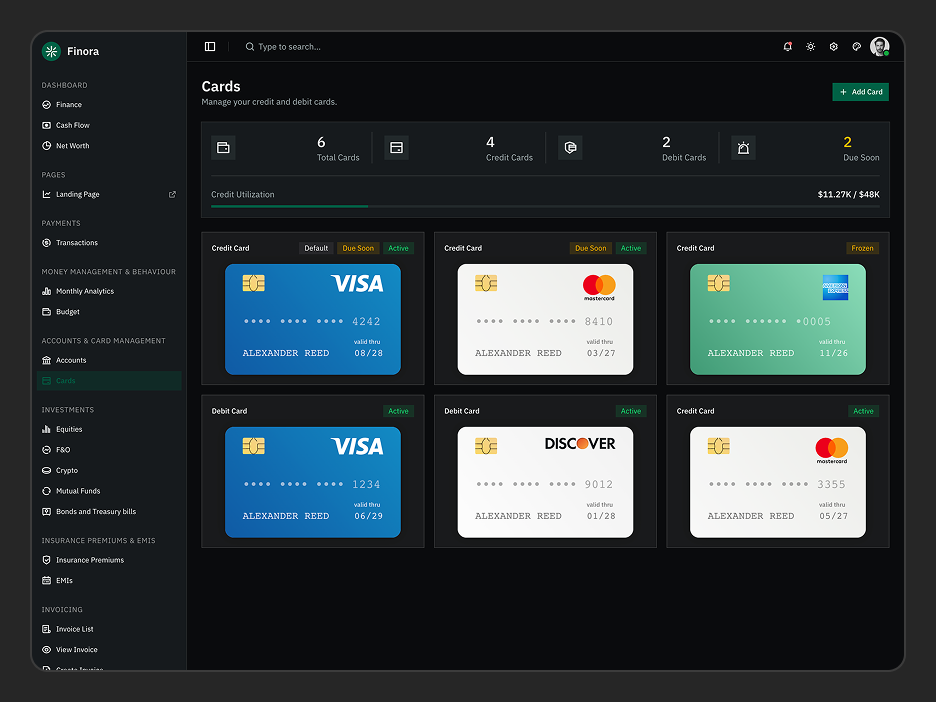Click the Due Soon alarm icon
Screen dimensions: 936x702
click(743, 147)
